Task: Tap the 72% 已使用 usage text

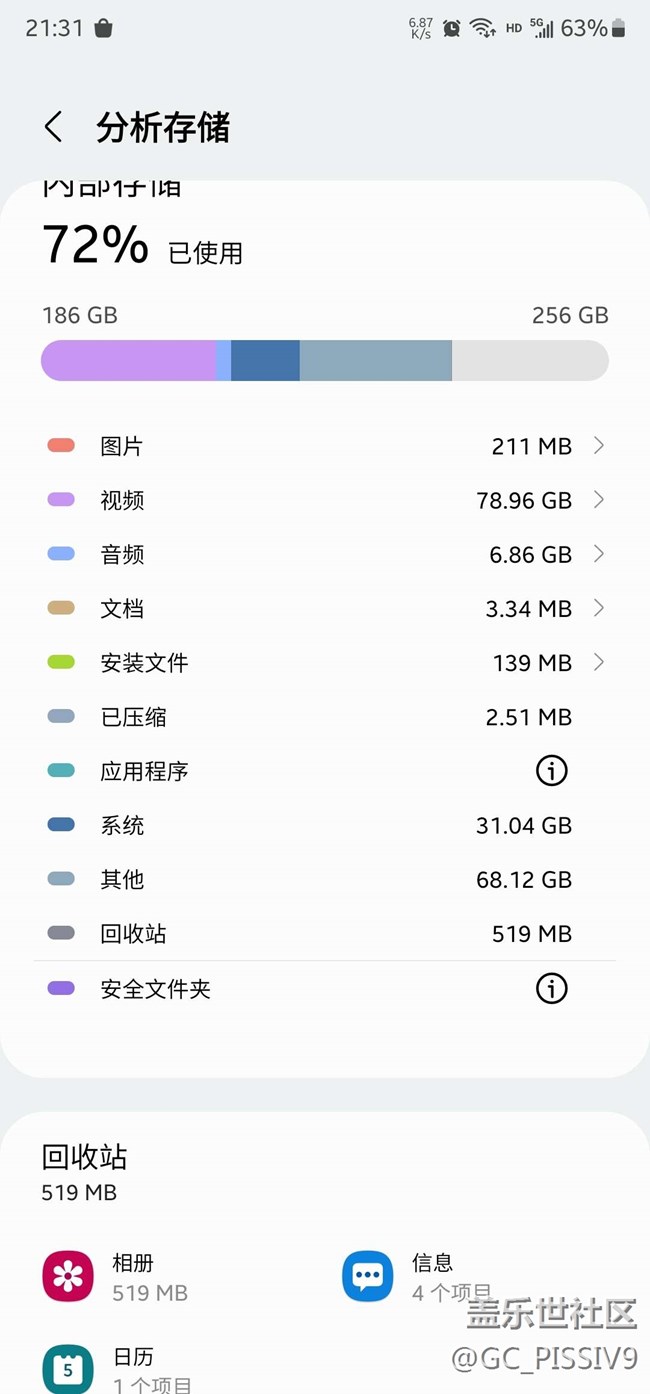Action: pyautogui.click(x=142, y=246)
